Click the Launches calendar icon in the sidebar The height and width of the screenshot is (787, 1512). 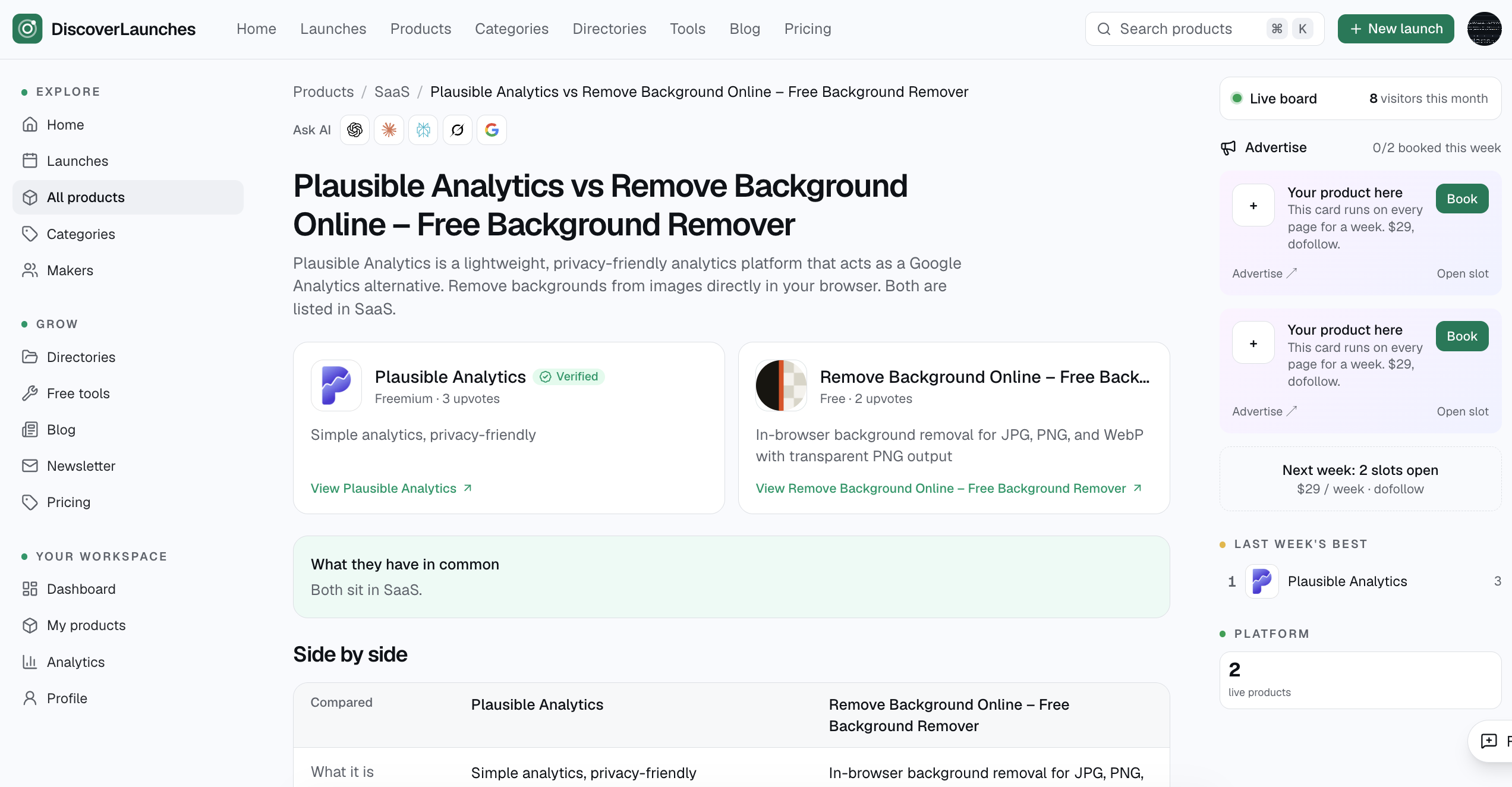(30, 161)
